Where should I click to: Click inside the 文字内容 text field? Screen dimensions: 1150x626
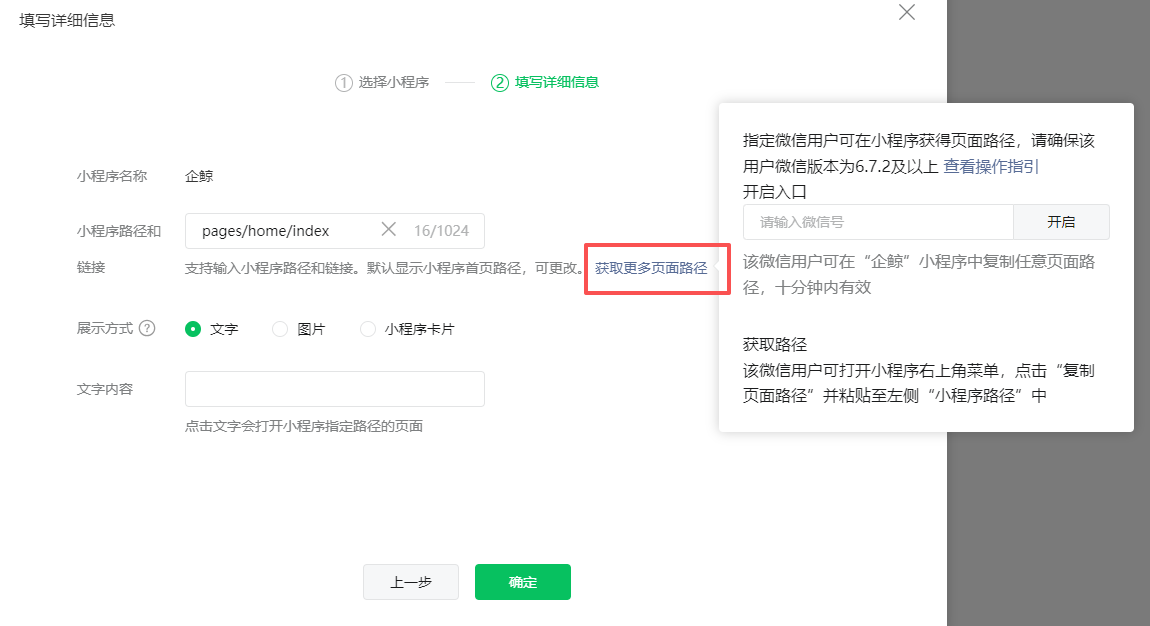point(334,389)
